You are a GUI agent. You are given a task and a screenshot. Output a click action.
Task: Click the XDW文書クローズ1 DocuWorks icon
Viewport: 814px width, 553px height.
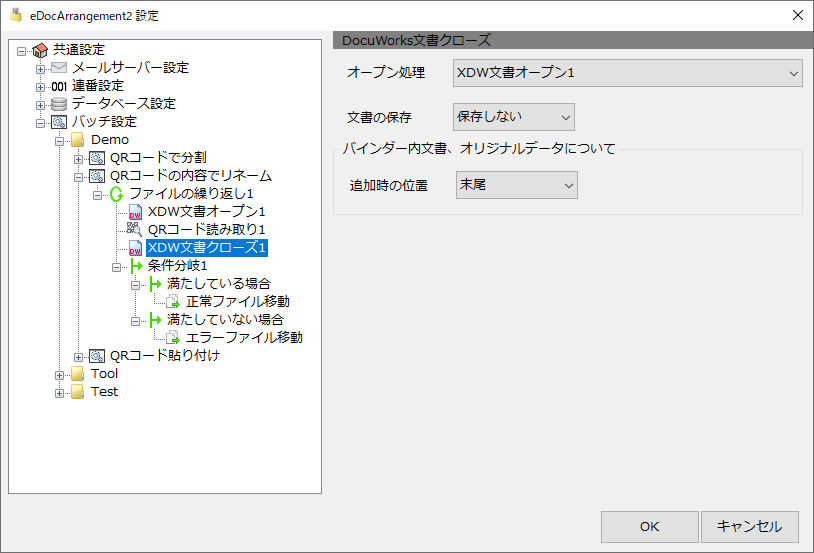click(135, 248)
